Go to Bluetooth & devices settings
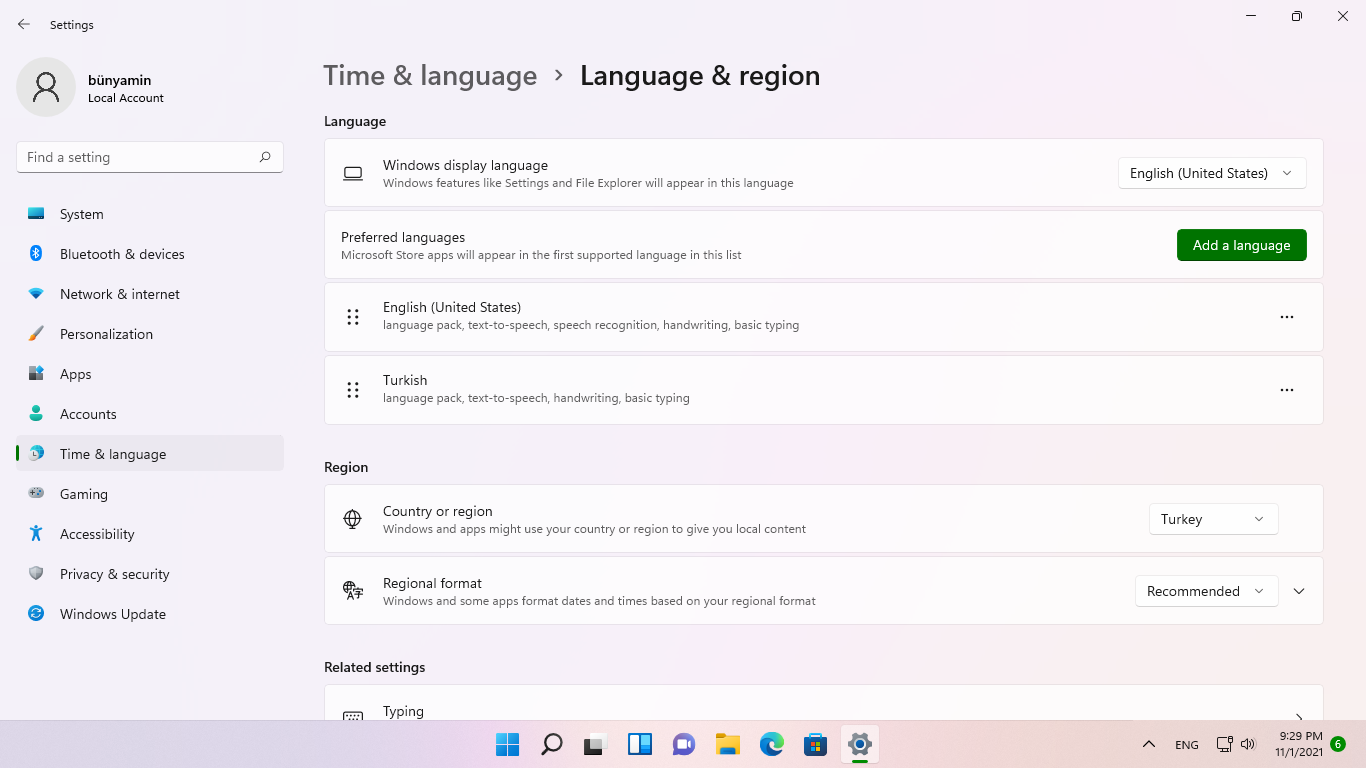This screenshot has height=768, width=1366. (150, 254)
